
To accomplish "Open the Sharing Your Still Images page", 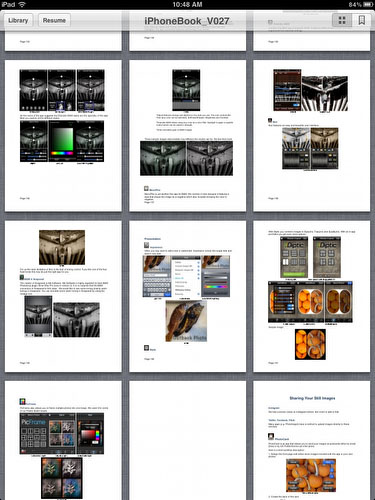I will coord(312,440).
